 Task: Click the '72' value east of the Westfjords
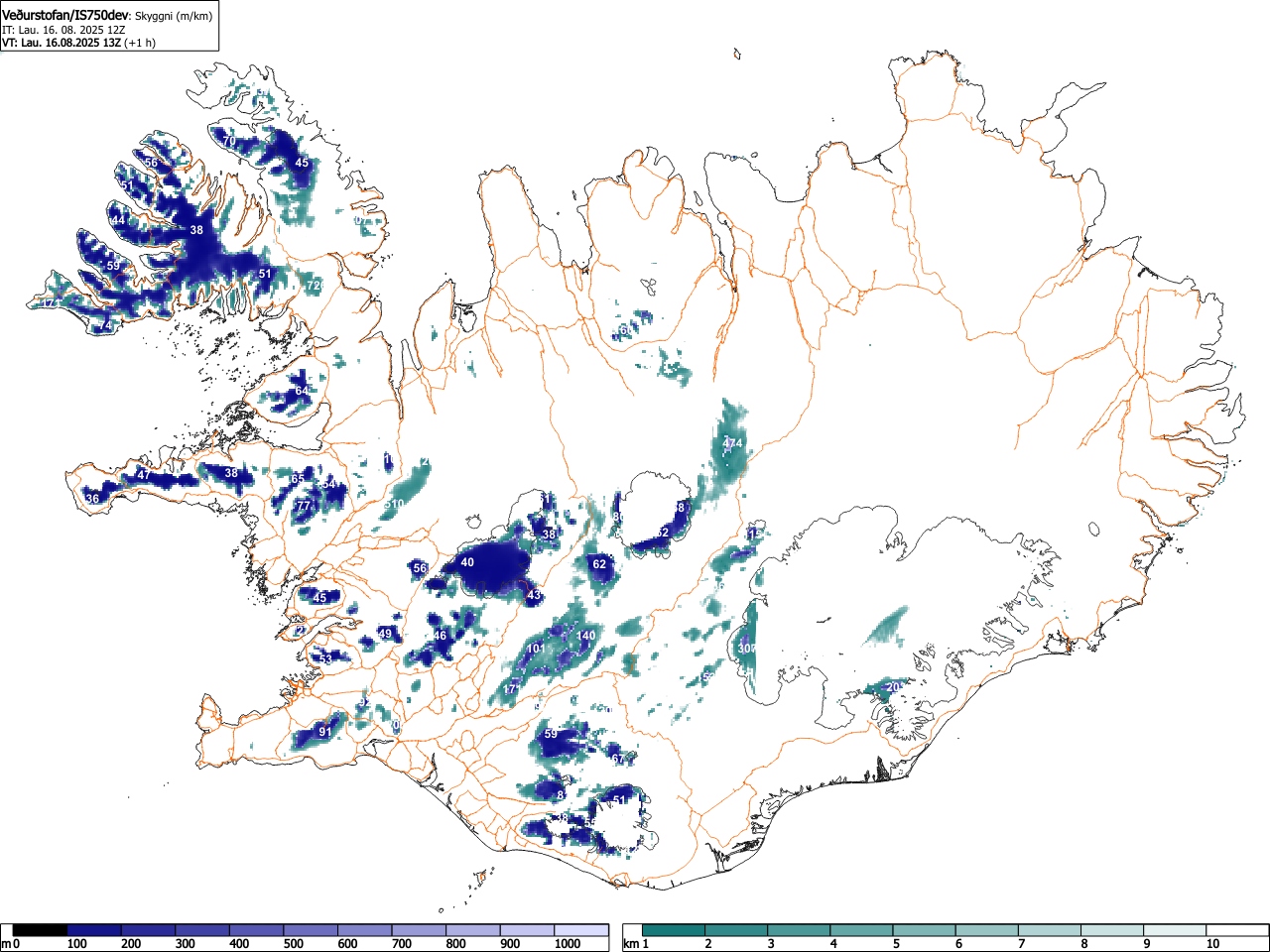314,286
